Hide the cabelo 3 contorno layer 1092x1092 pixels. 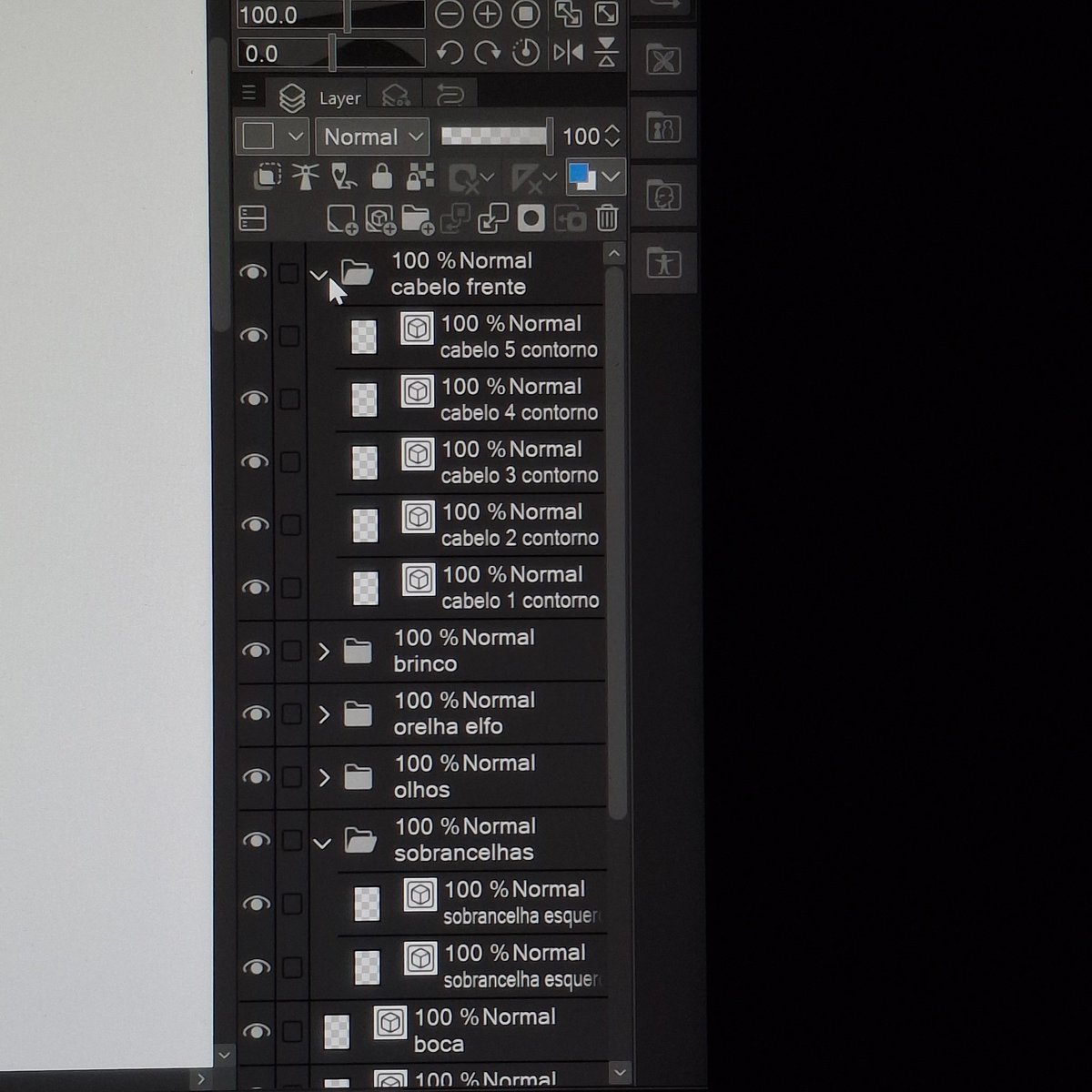(255, 461)
